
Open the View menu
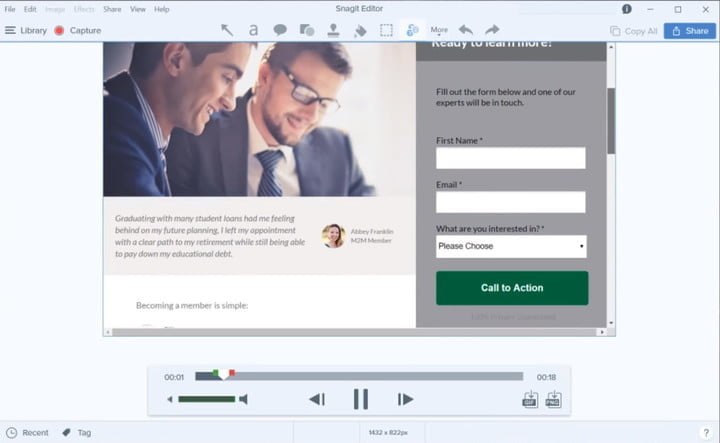pos(137,9)
